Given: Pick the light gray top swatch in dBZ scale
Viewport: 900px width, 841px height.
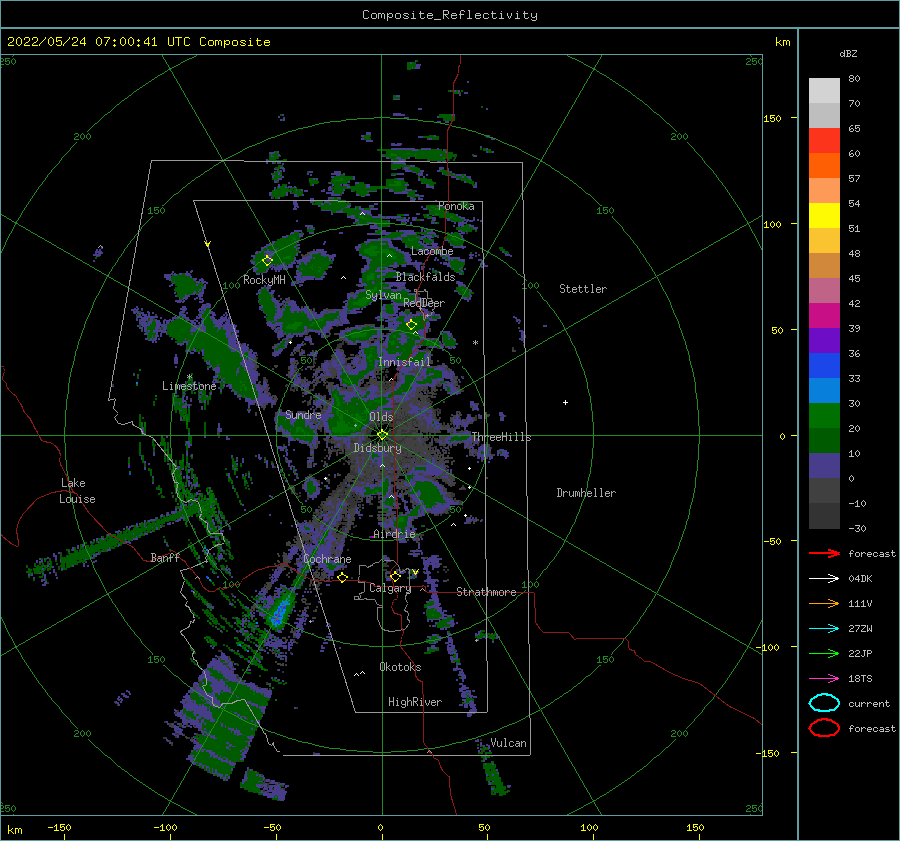Looking at the screenshot, I should pyautogui.click(x=824, y=91).
